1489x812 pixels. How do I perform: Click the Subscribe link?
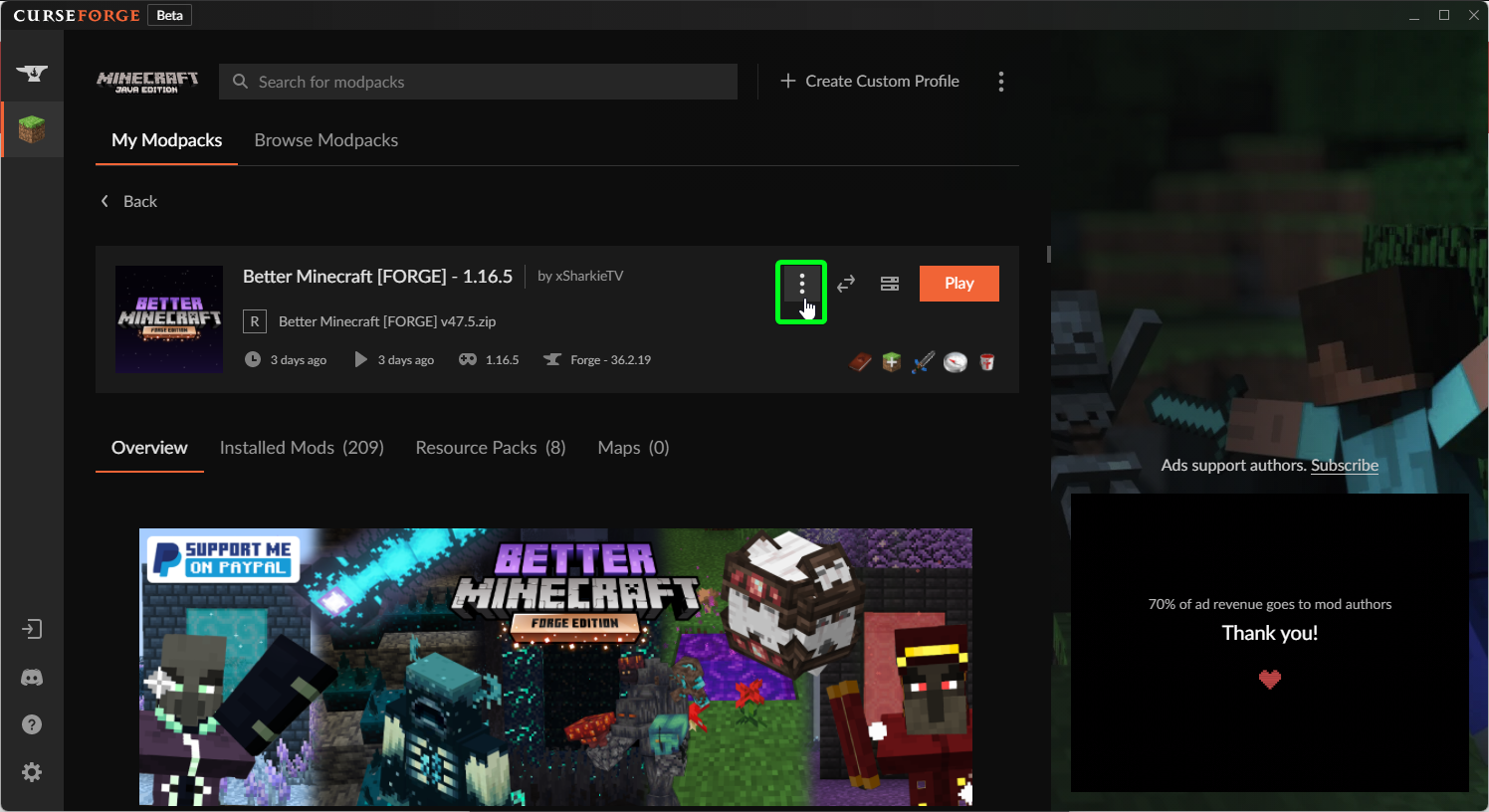pyautogui.click(x=1344, y=466)
